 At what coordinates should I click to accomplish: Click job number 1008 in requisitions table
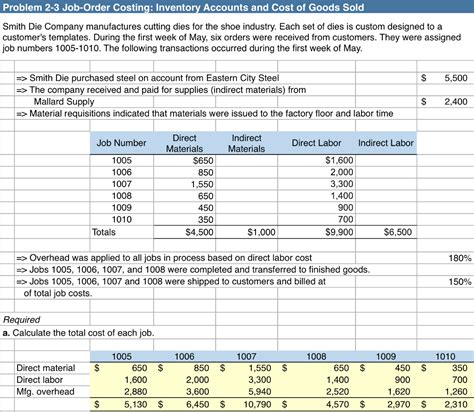(122, 196)
